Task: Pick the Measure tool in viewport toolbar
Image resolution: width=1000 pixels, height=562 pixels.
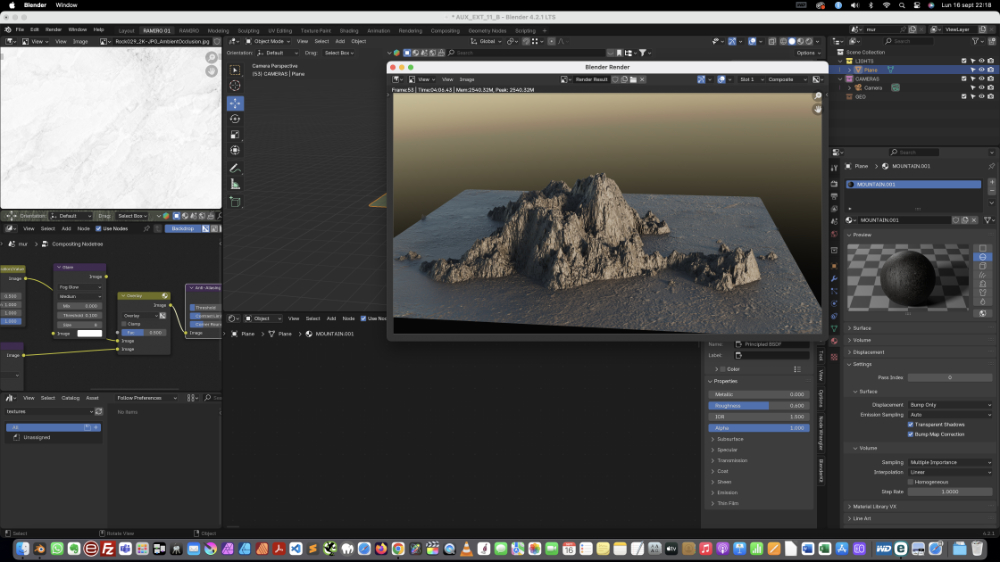Action: [x=235, y=184]
